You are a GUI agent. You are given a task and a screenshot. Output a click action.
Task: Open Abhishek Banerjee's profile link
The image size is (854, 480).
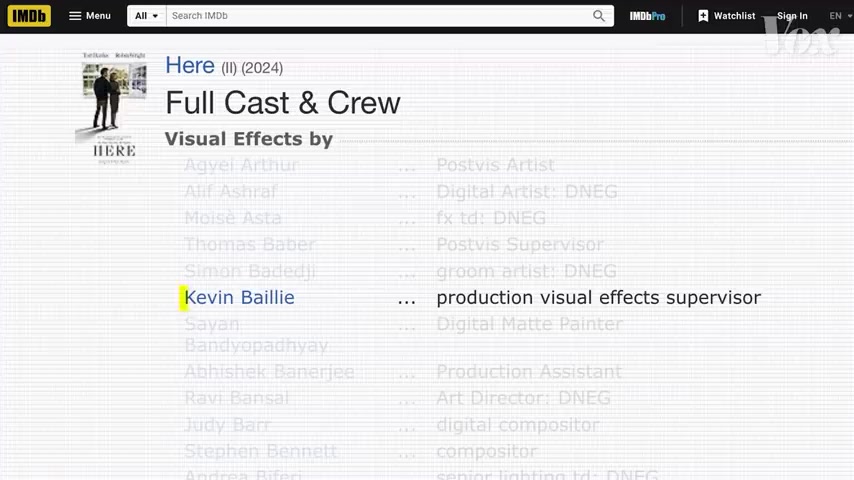coord(270,372)
